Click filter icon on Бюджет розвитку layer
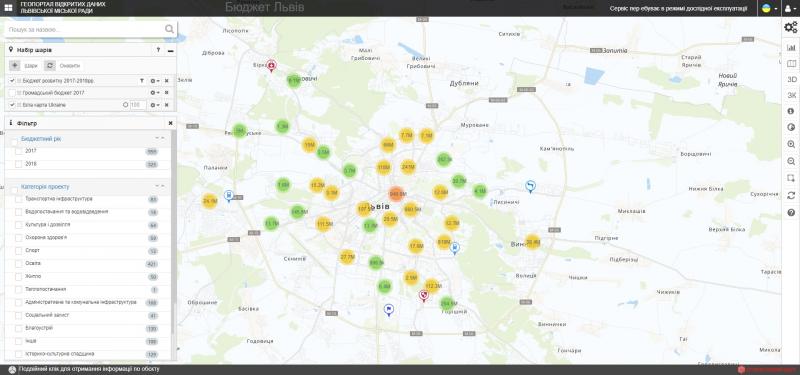Viewport: 800px width, 375px height. 142,81
